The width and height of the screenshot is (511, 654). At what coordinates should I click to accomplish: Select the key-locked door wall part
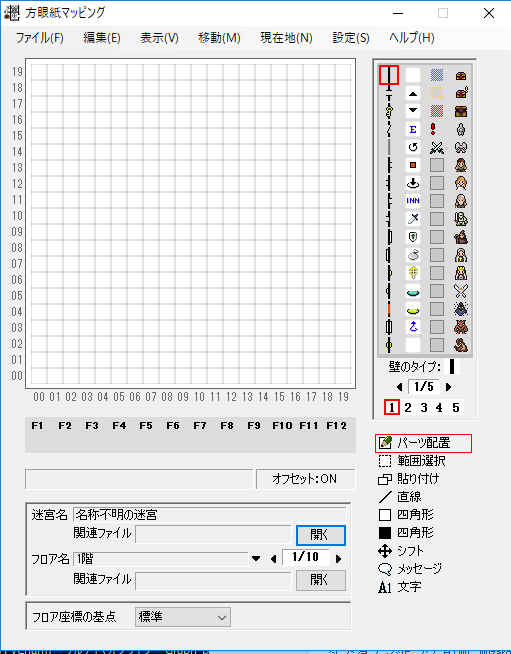point(389,111)
